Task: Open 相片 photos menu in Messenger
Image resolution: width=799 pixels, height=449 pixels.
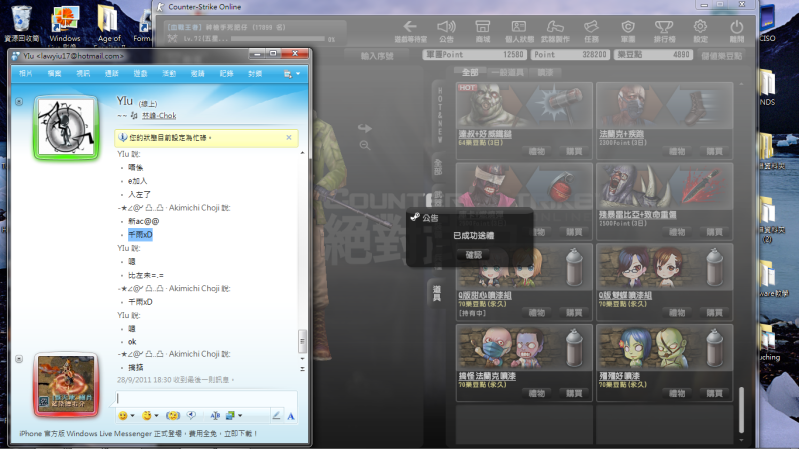Action: [25, 74]
